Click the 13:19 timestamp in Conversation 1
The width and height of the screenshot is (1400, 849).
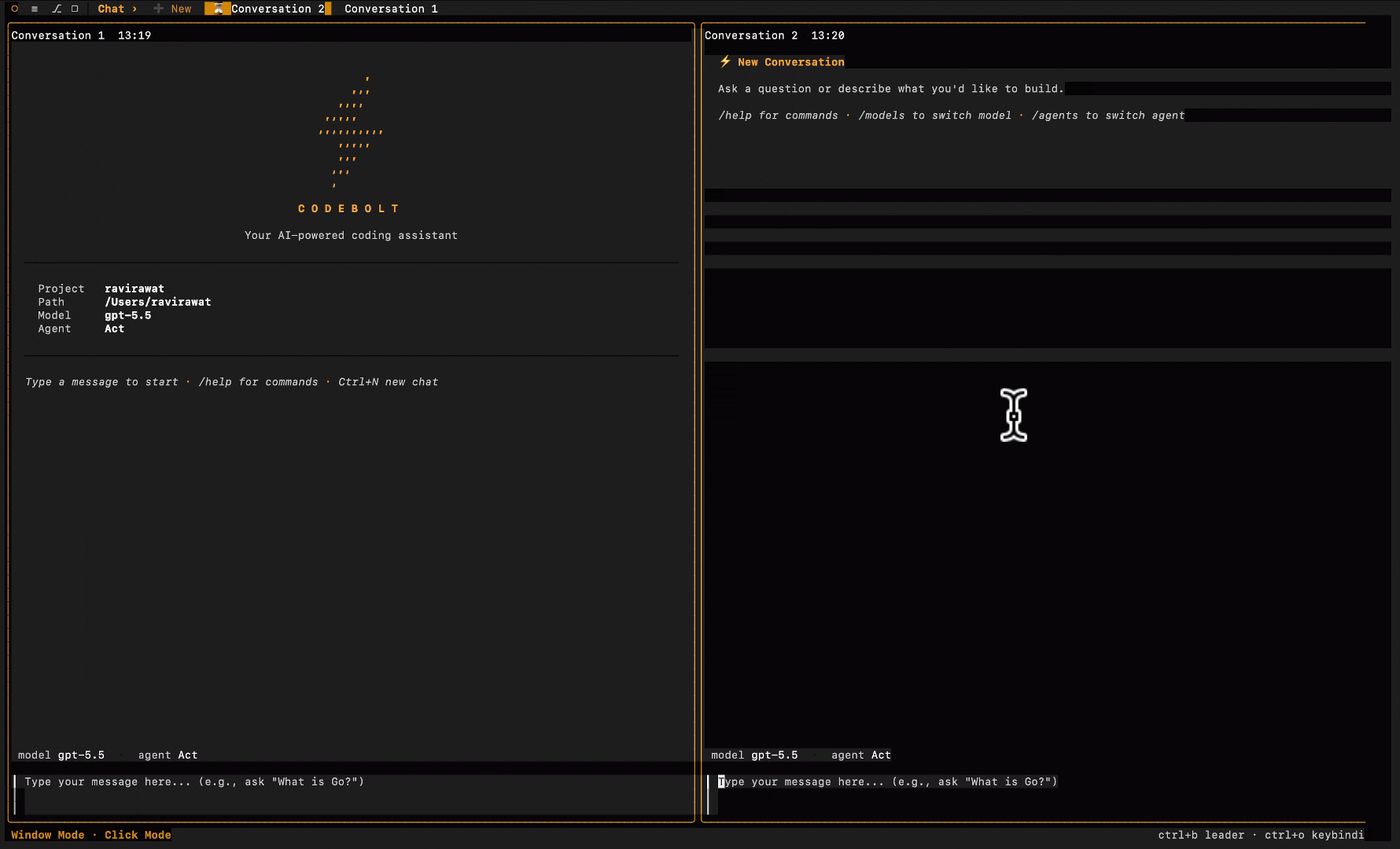134,35
